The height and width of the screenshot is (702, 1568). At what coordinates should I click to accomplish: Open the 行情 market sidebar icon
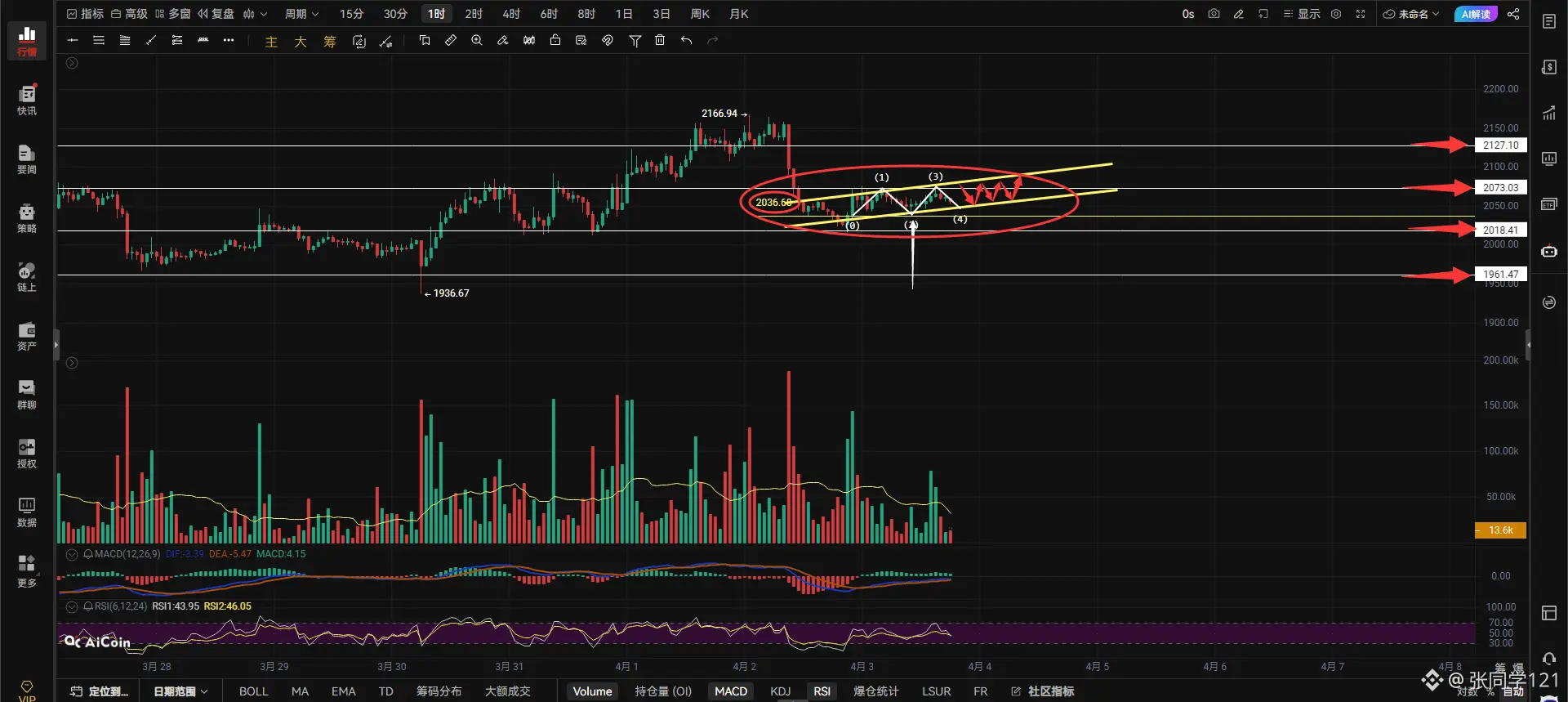(27, 41)
